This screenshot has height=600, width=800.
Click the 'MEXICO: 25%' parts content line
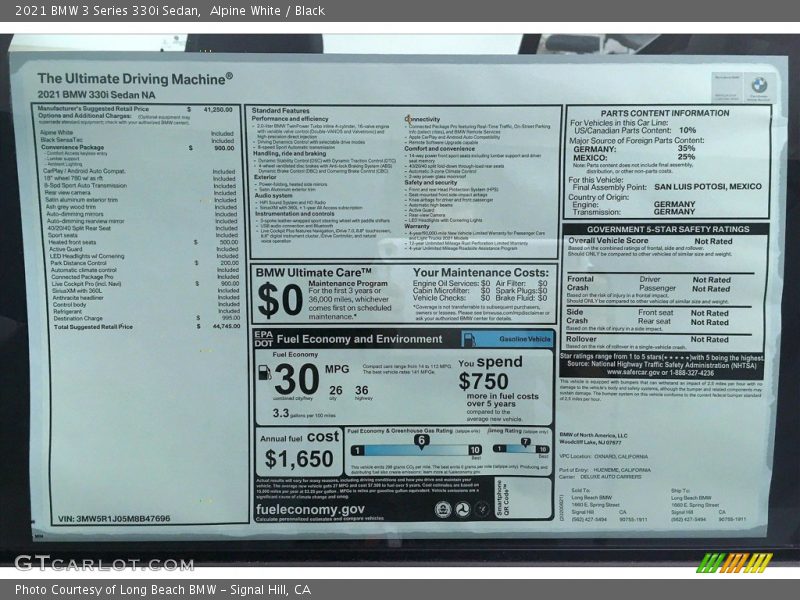point(634,158)
